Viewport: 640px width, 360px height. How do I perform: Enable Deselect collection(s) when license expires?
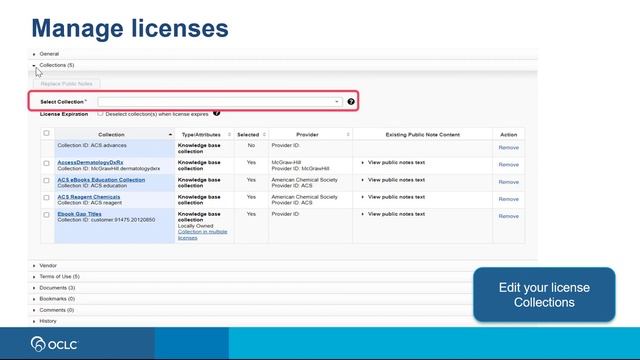click(100, 113)
